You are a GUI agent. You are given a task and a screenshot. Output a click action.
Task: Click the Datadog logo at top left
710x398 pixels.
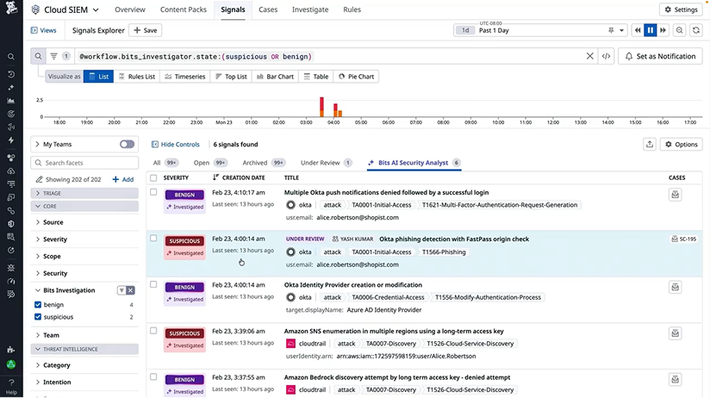[x=11, y=8]
